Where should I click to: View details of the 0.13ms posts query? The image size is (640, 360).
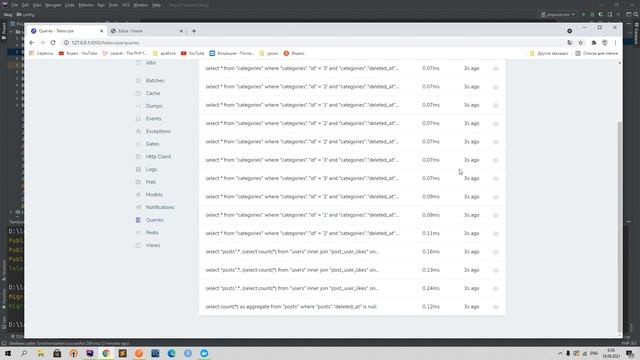click(496, 270)
